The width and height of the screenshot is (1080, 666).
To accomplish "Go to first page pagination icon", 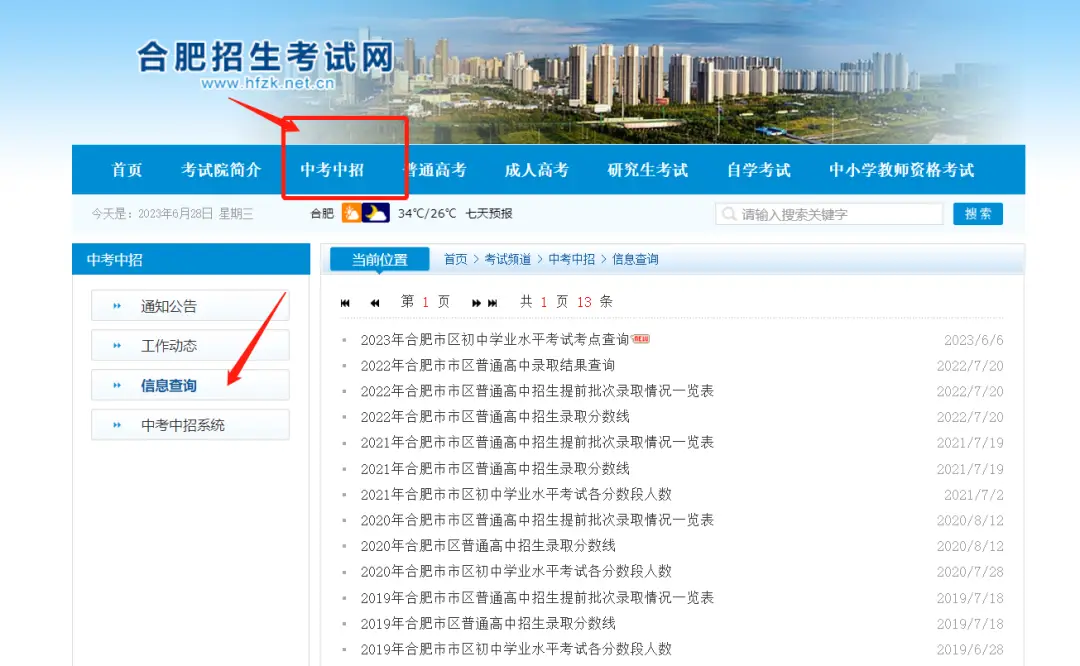I will (346, 302).
